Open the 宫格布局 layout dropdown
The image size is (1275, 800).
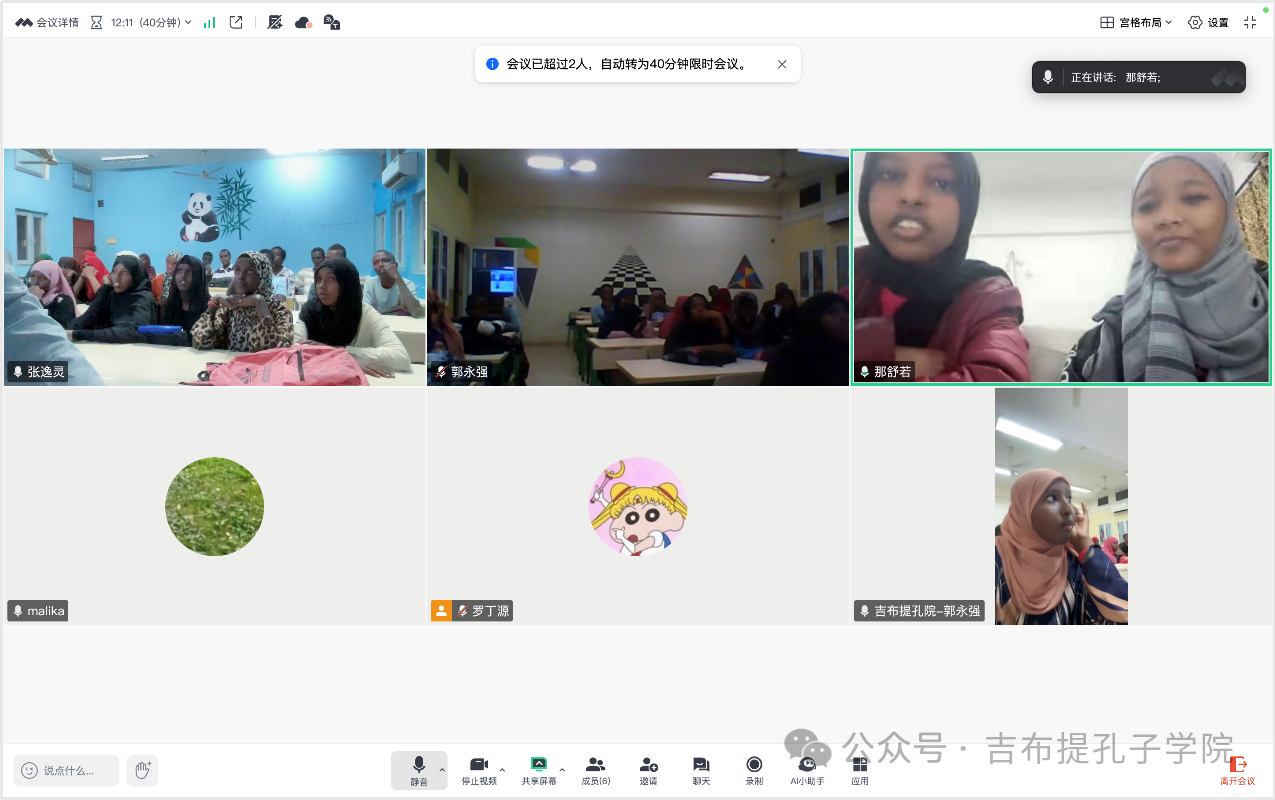pyautogui.click(x=1136, y=22)
